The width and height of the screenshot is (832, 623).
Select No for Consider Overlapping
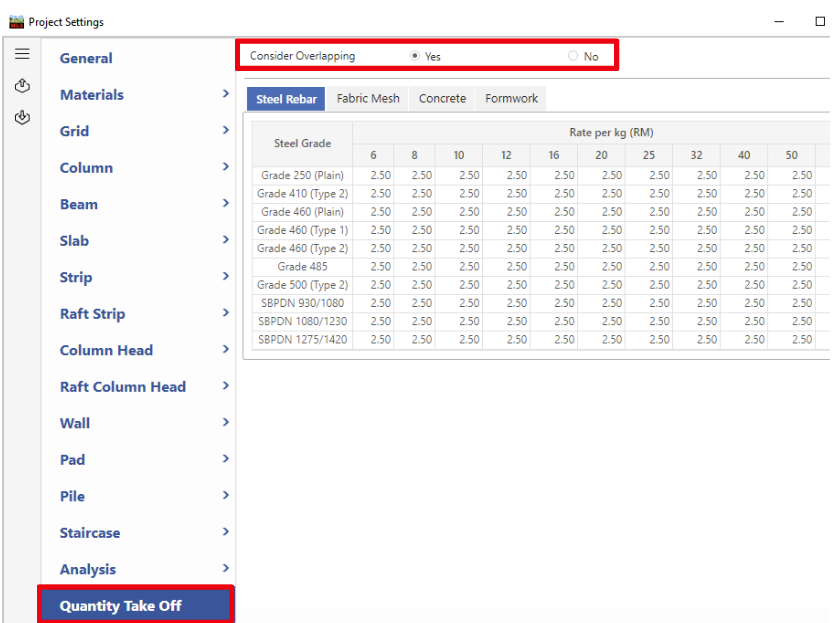573,56
